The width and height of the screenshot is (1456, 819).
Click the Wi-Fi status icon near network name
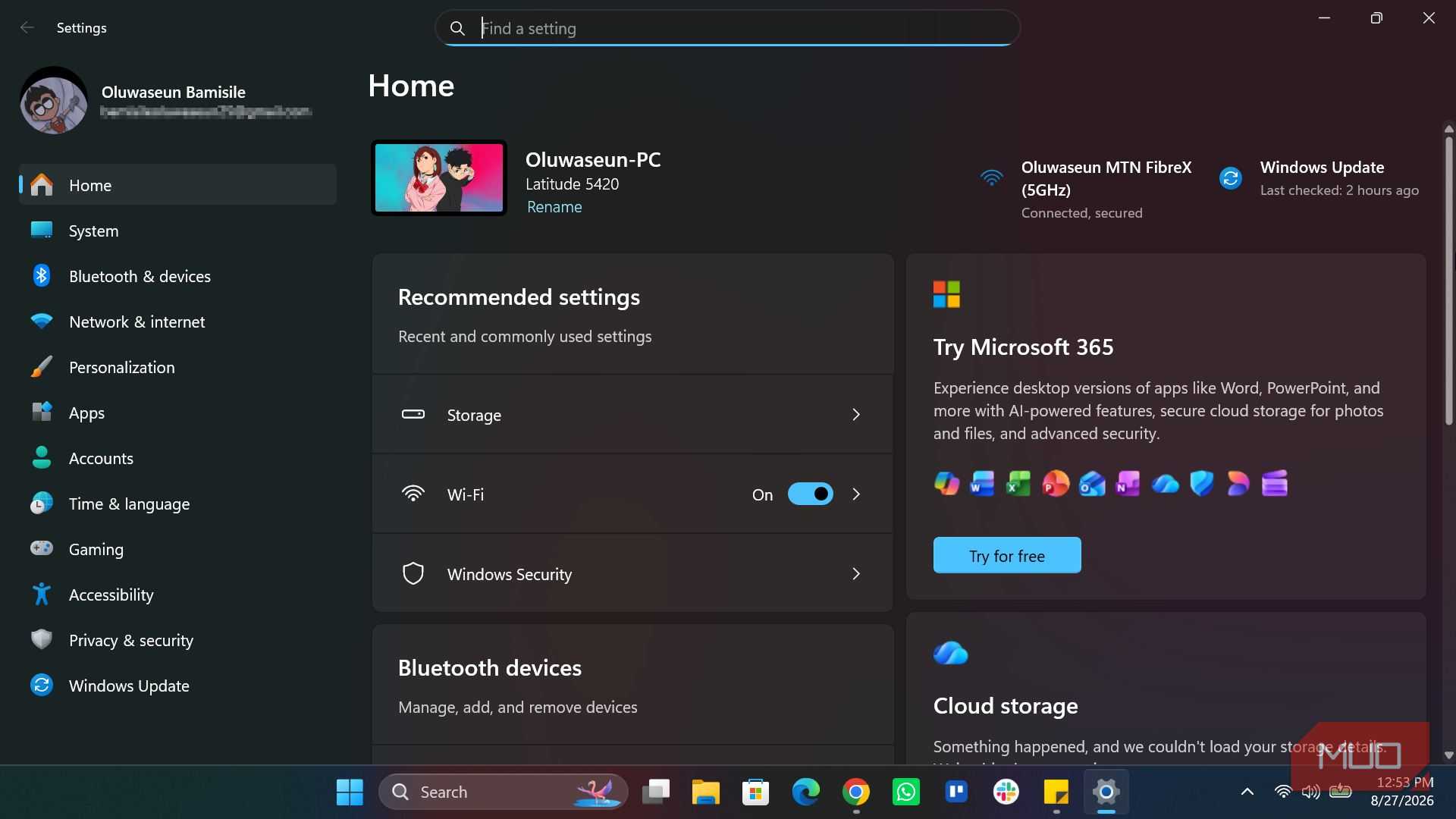point(991,178)
